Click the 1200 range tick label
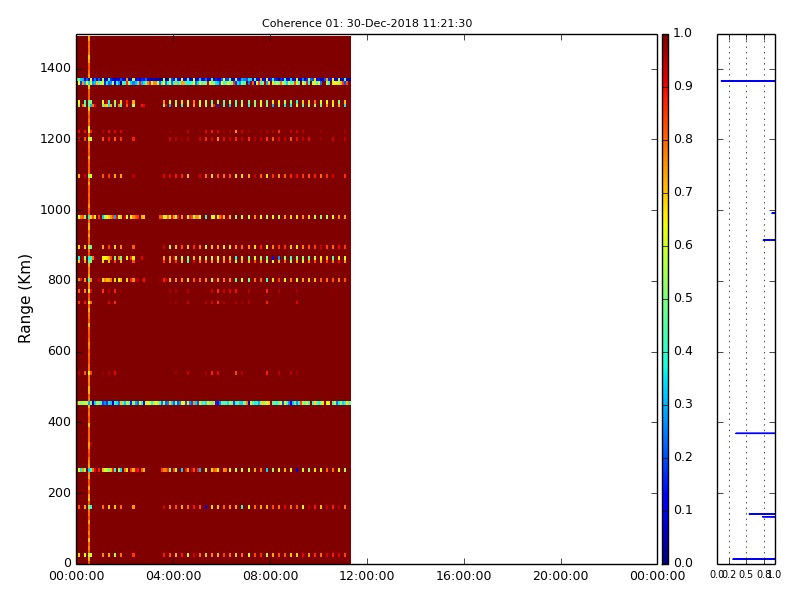The image size is (800, 600). click(x=56, y=139)
